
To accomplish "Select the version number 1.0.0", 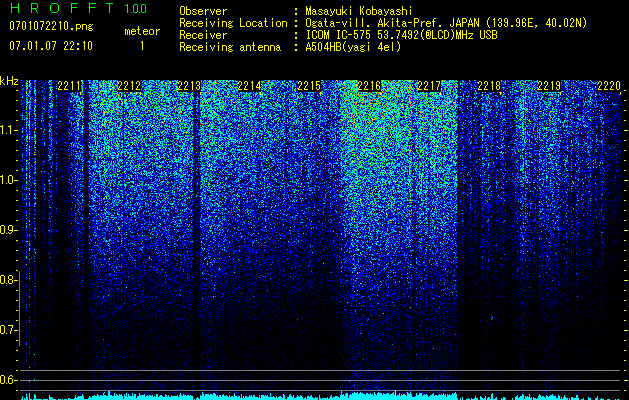I will [136, 9].
